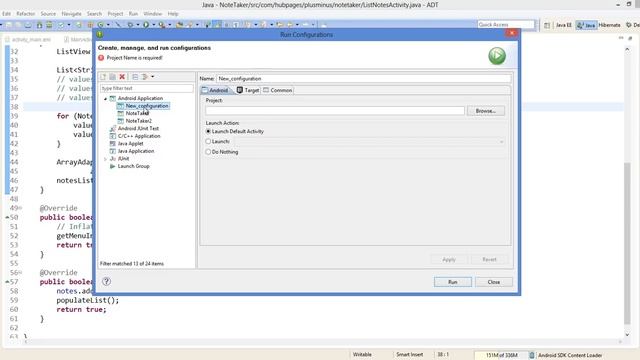The width and height of the screenshot is (640, 360).
Task: Open the Debug toolbar dropdown arrow
Action: click(x=138, y=25)
